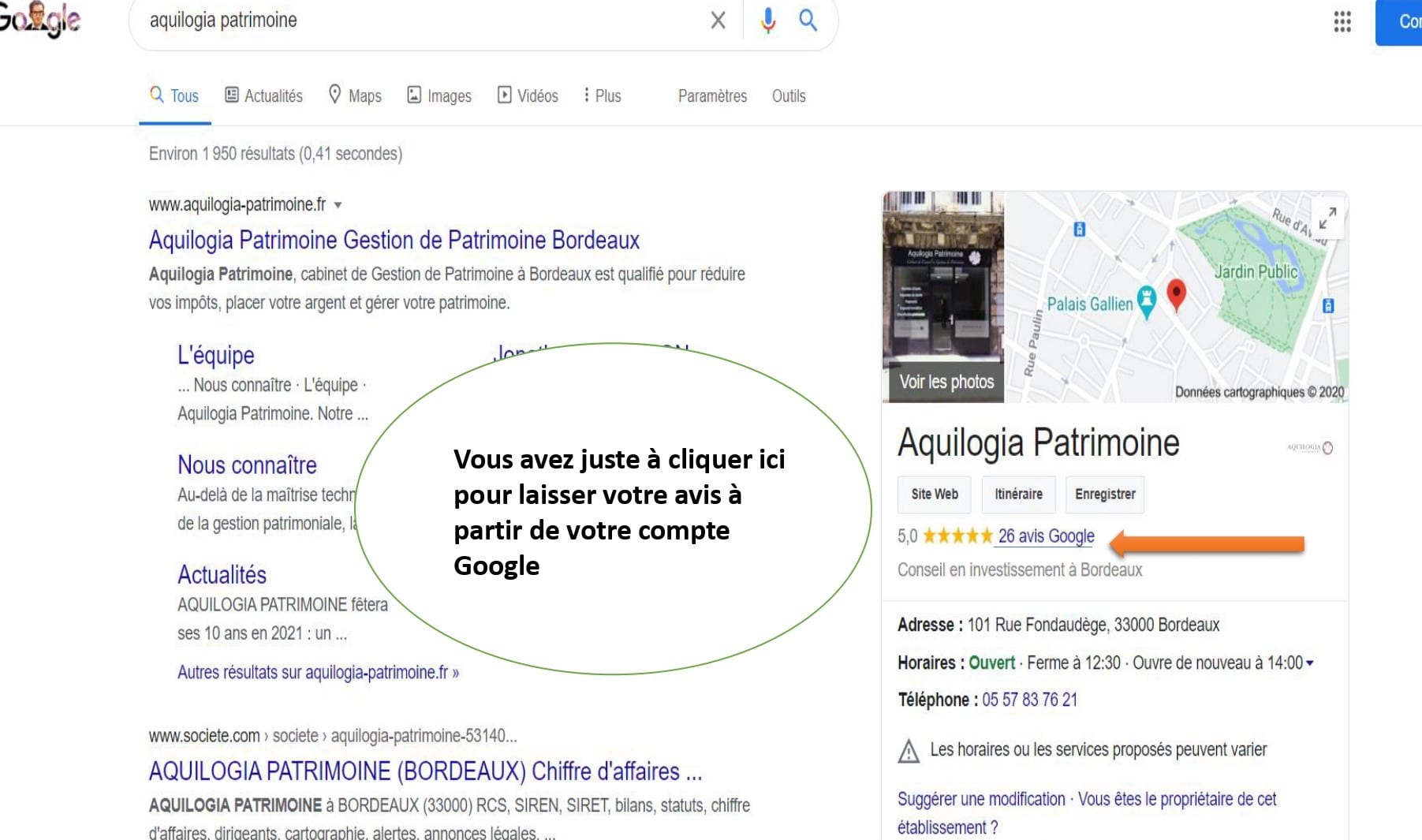Select the Tous tab
The height and width of the screenshot is (840, 1422).
[x=174, y=95]
